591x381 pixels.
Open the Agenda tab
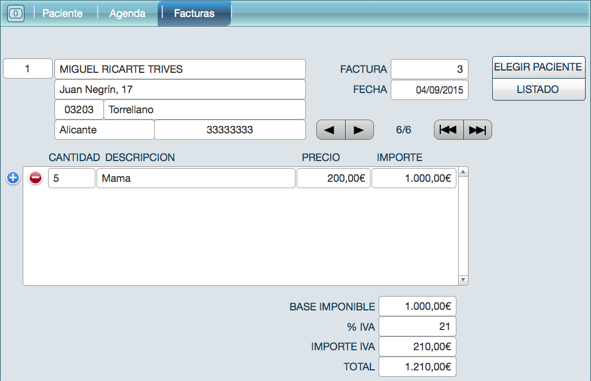pyautogui.click(x=127, y=13)
